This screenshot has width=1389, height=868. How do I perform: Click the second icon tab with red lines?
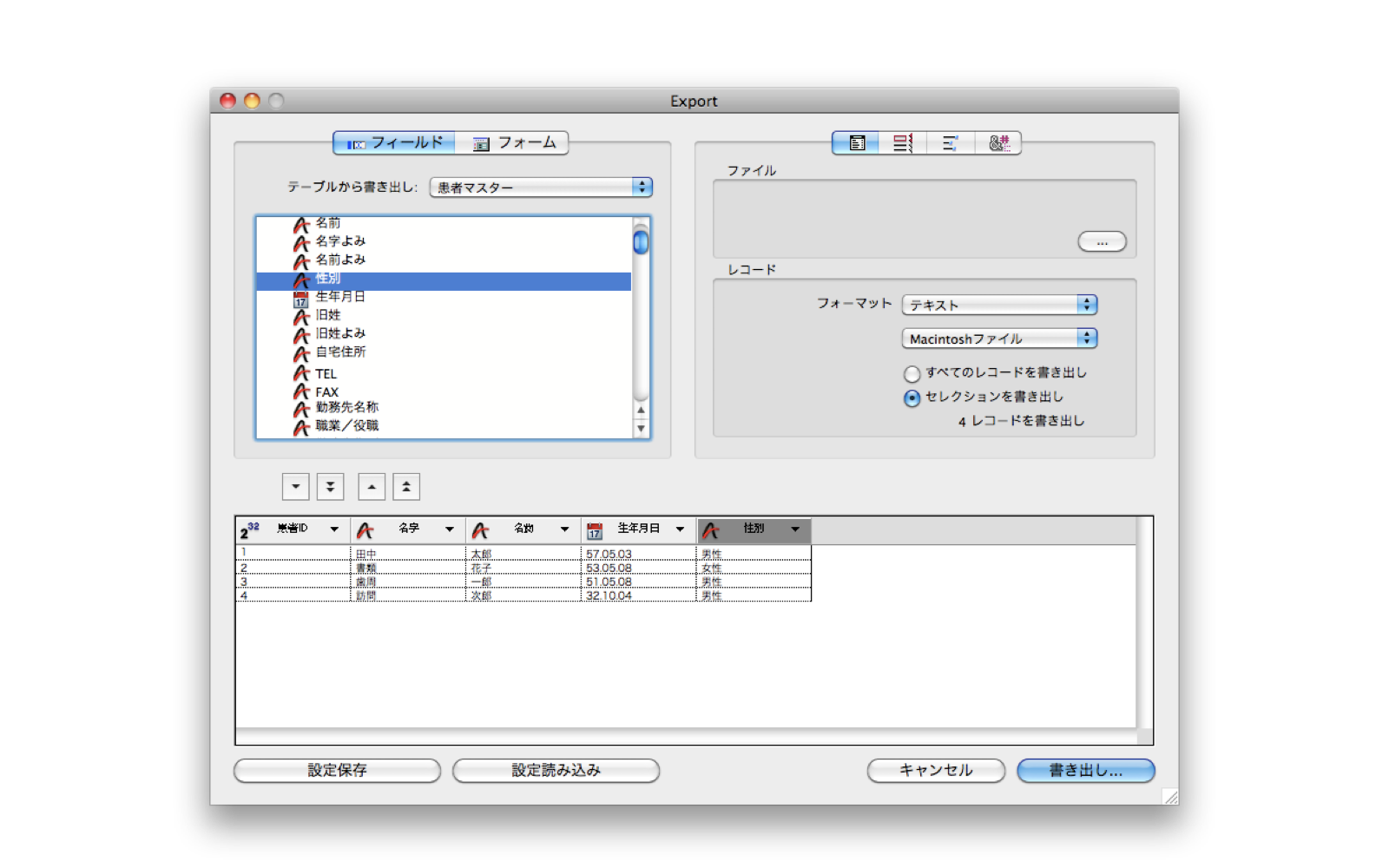pyautogui.click(x=903, y=143)
